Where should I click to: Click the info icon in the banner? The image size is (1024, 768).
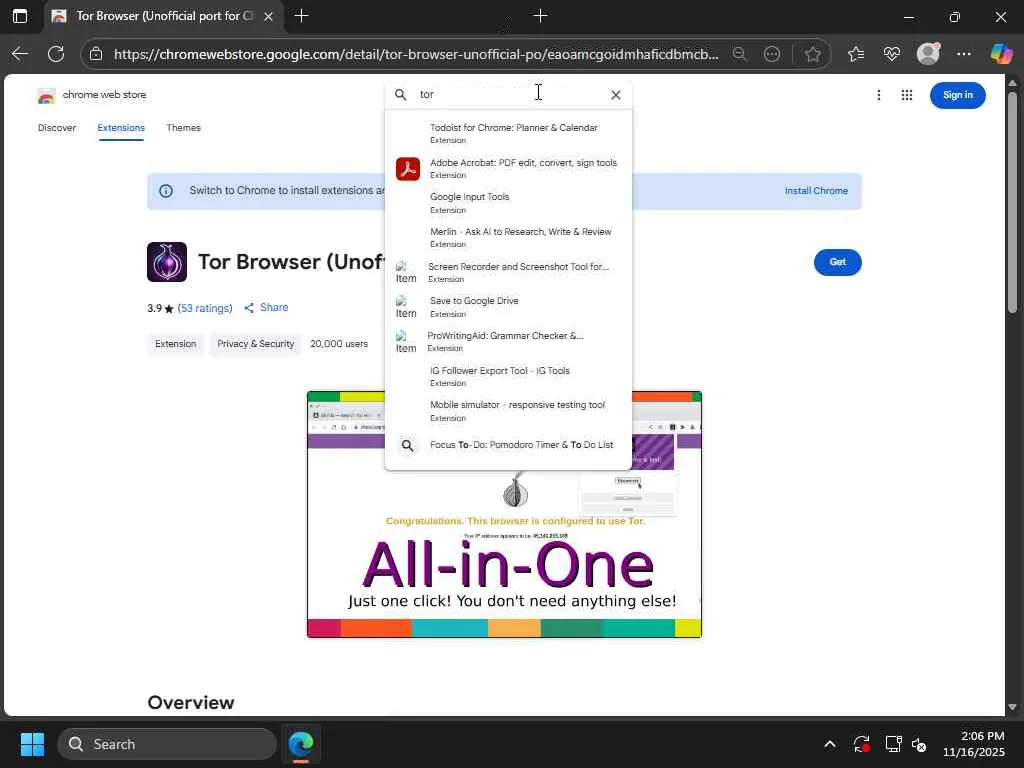pyautogui.click(x=166, y=191)
